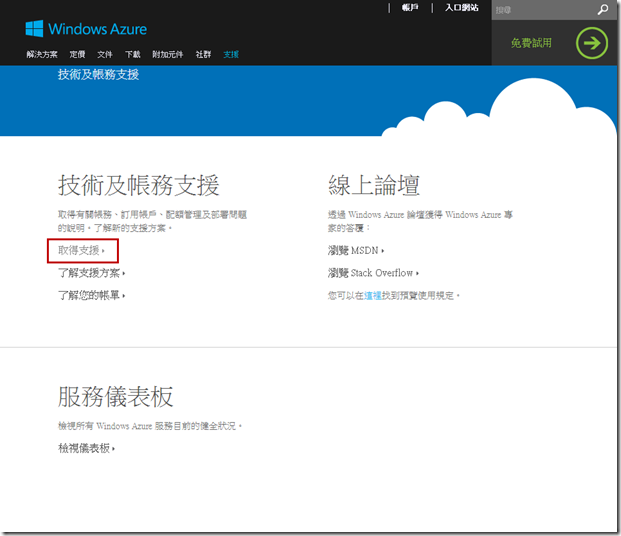The image size is (621, 536).
Task: Click the 取得支援 link
Action: click(x=81, y=250)
